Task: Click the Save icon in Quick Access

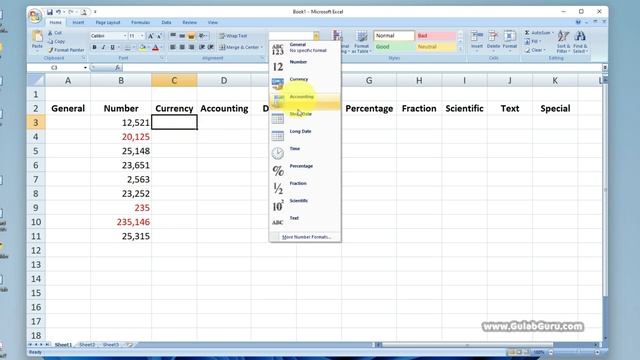Action: coord(49,12)
